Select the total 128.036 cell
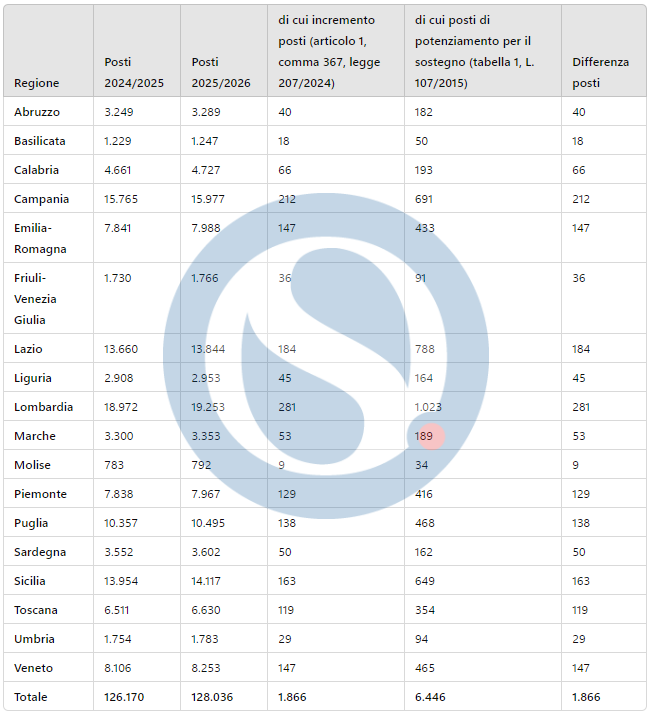 pos(213,697)
